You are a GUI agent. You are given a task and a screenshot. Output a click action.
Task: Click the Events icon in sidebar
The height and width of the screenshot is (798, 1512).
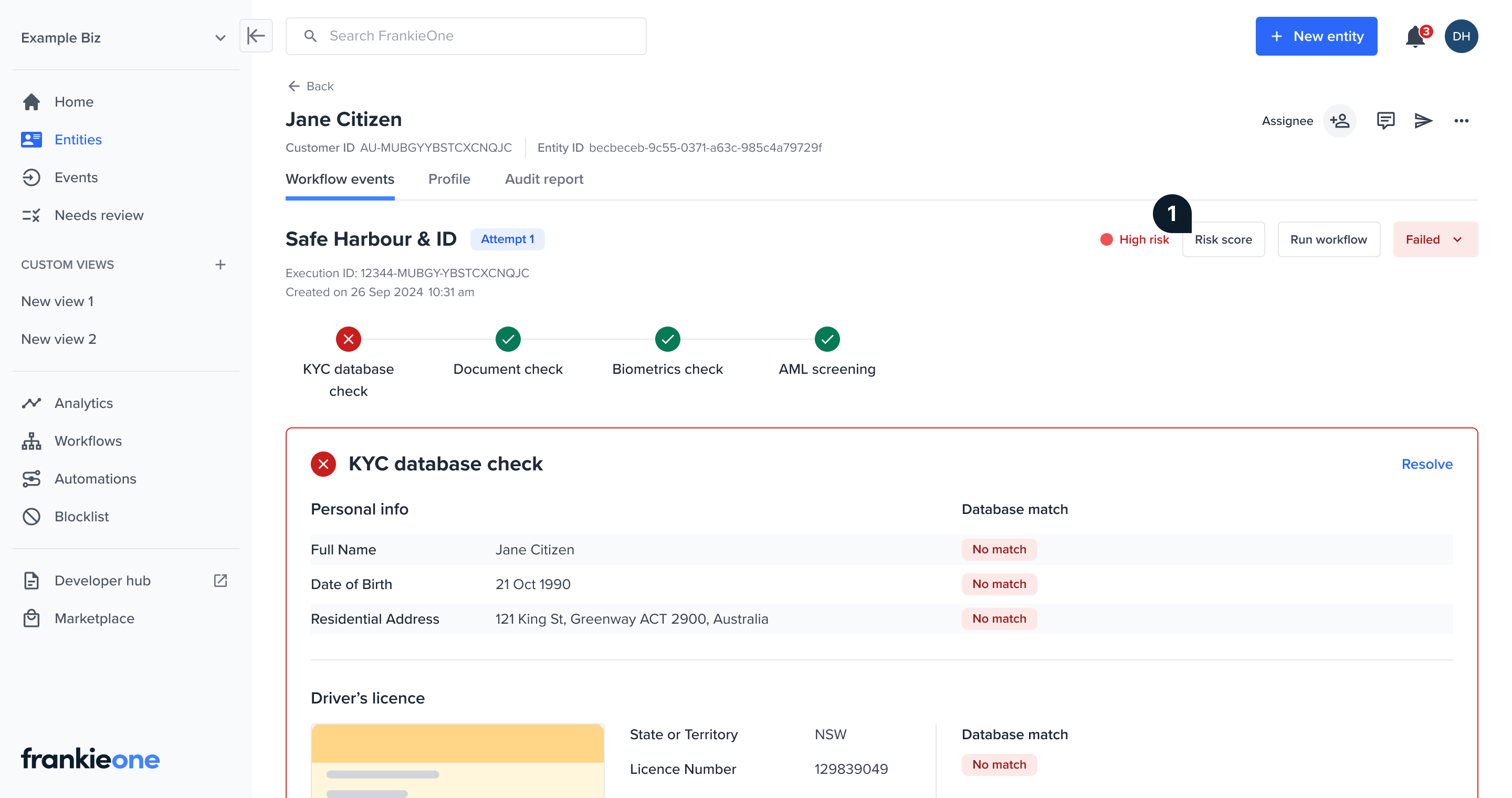point(31,178)
